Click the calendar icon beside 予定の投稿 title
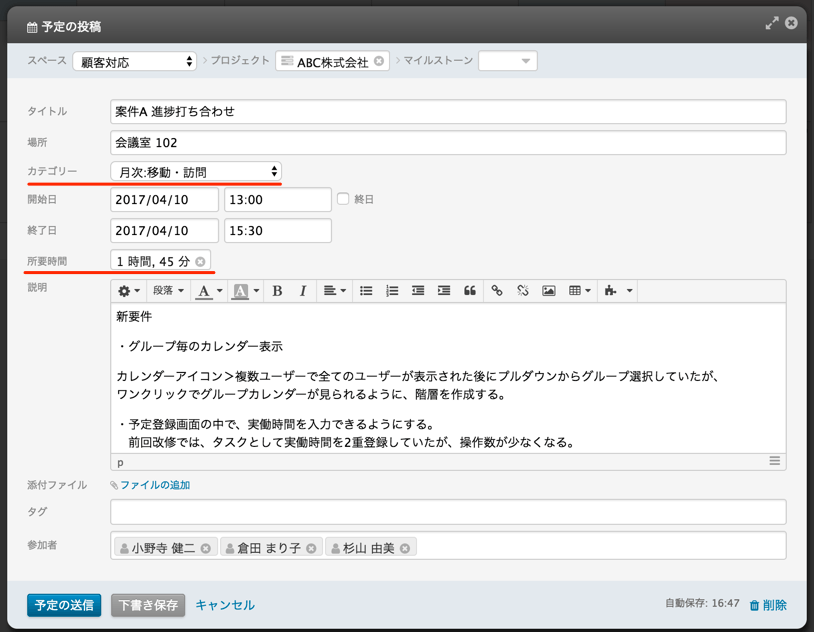 coord(32,27)
